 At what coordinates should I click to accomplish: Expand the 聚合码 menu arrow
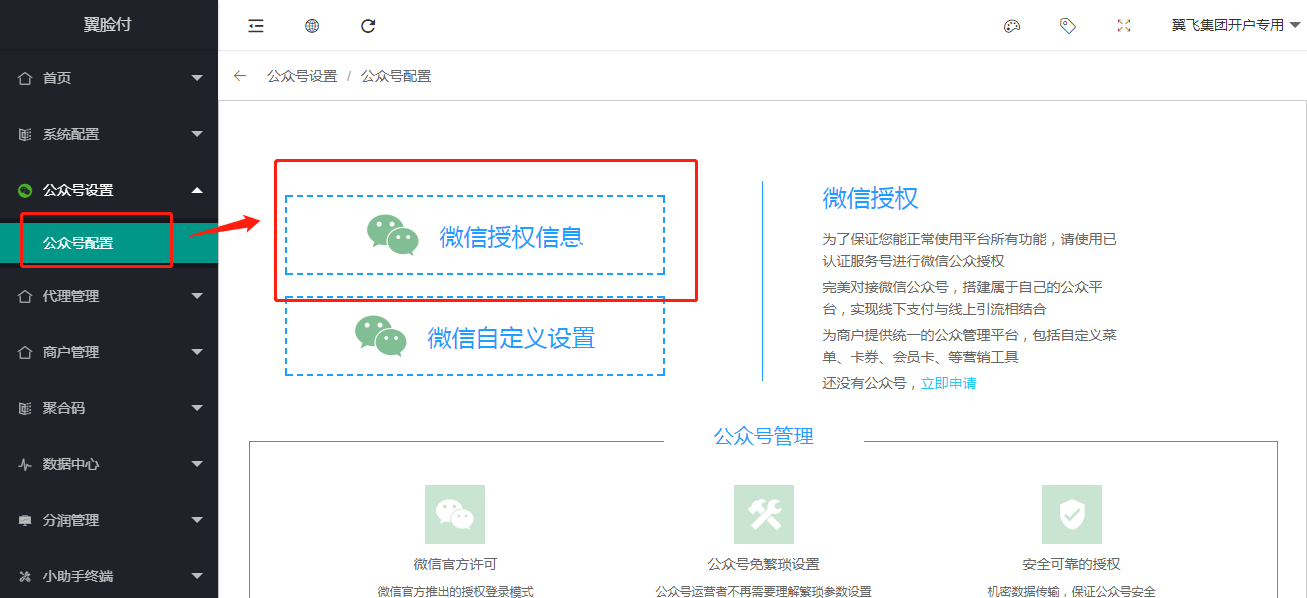[x=197, y=408]
